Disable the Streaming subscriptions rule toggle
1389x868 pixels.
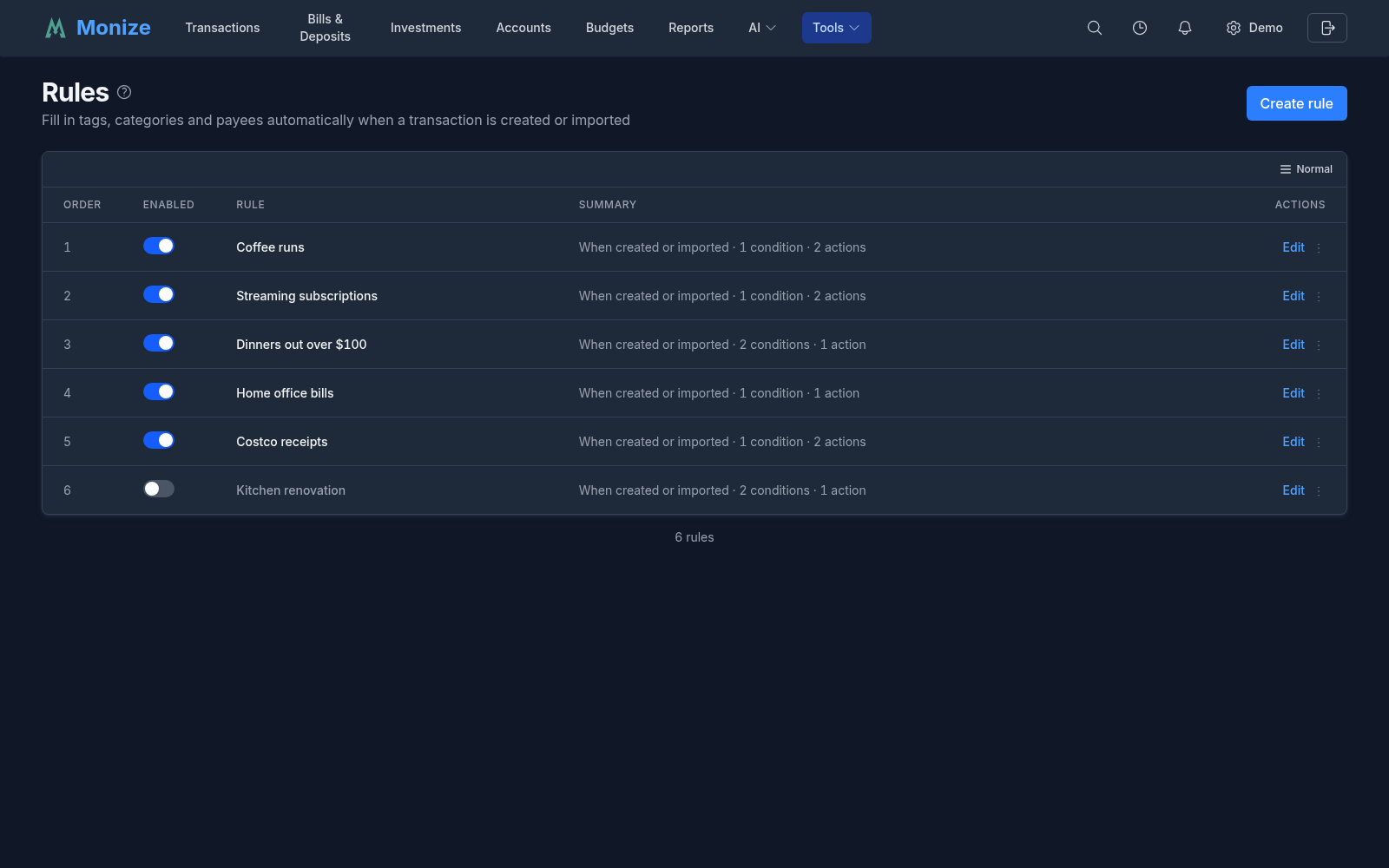click(159, 294)
